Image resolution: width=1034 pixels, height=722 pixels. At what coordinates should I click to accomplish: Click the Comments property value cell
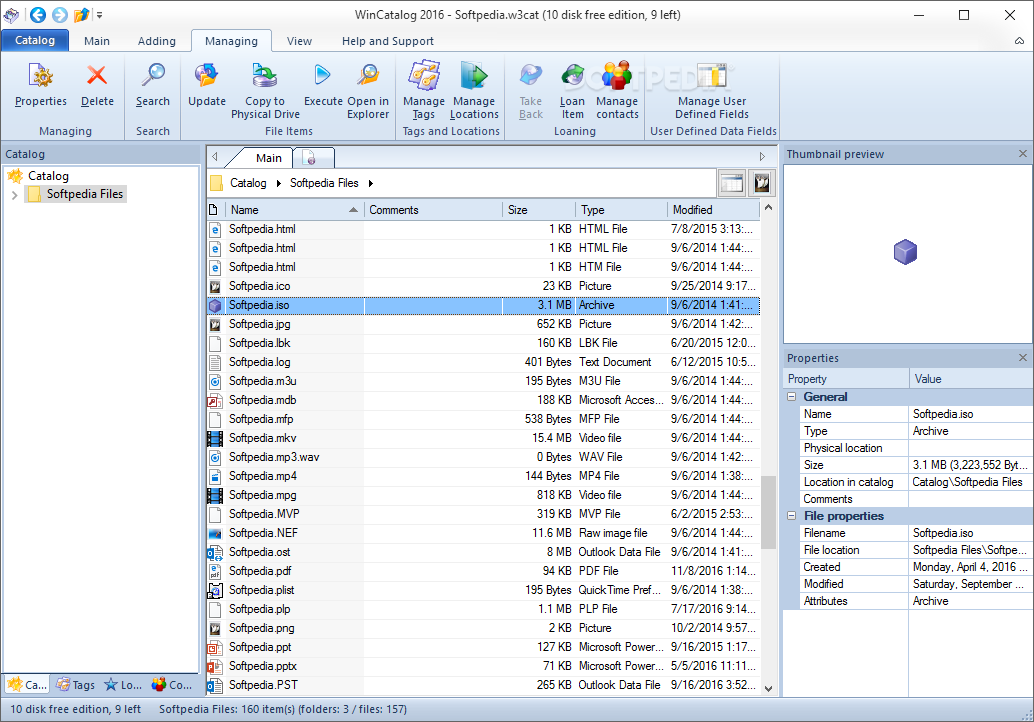click(971, 499)
